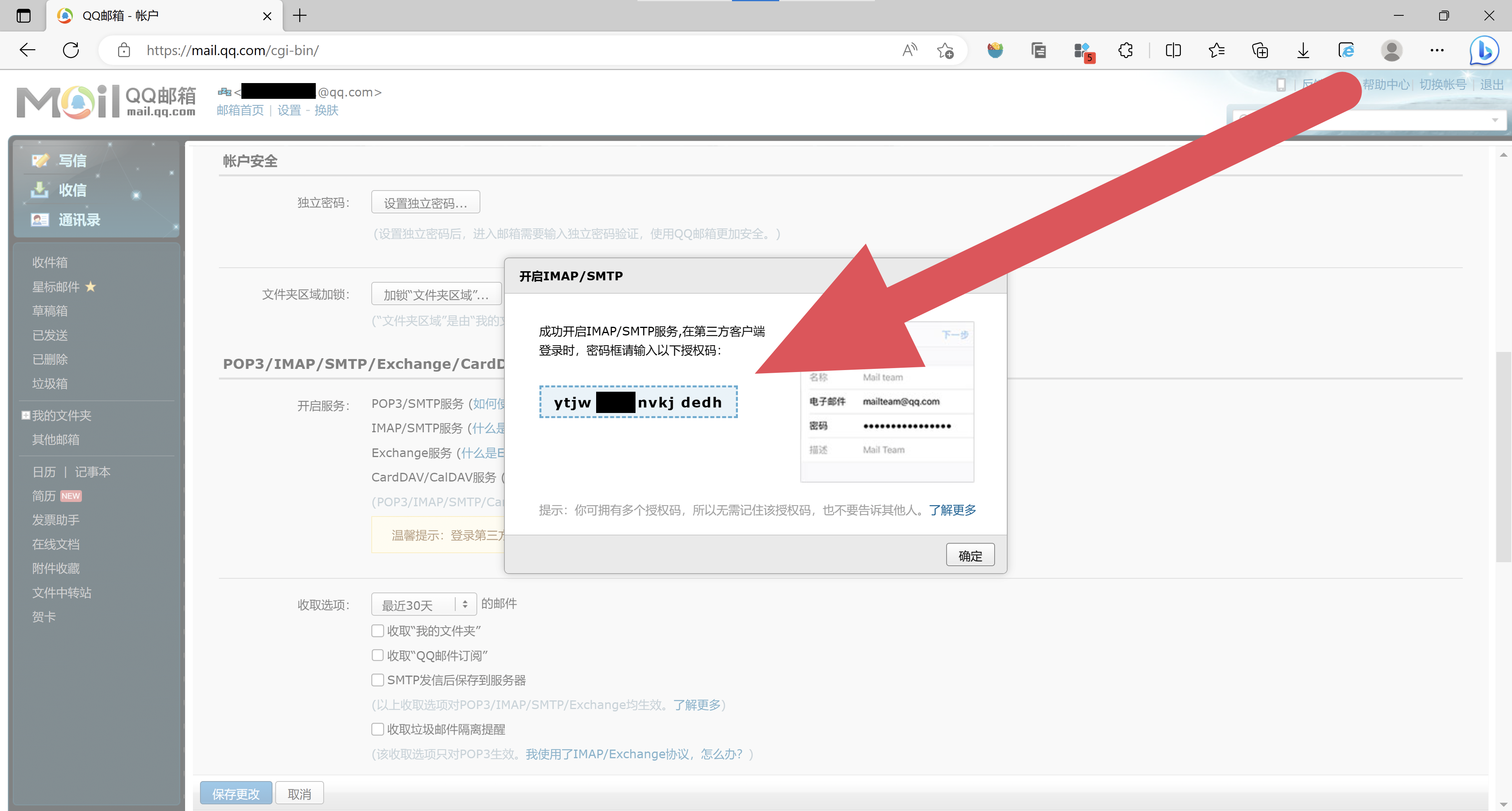1512x811 pixels.
Task: Click the browser profile avatar icon
Action: [x=1391, y=50]
